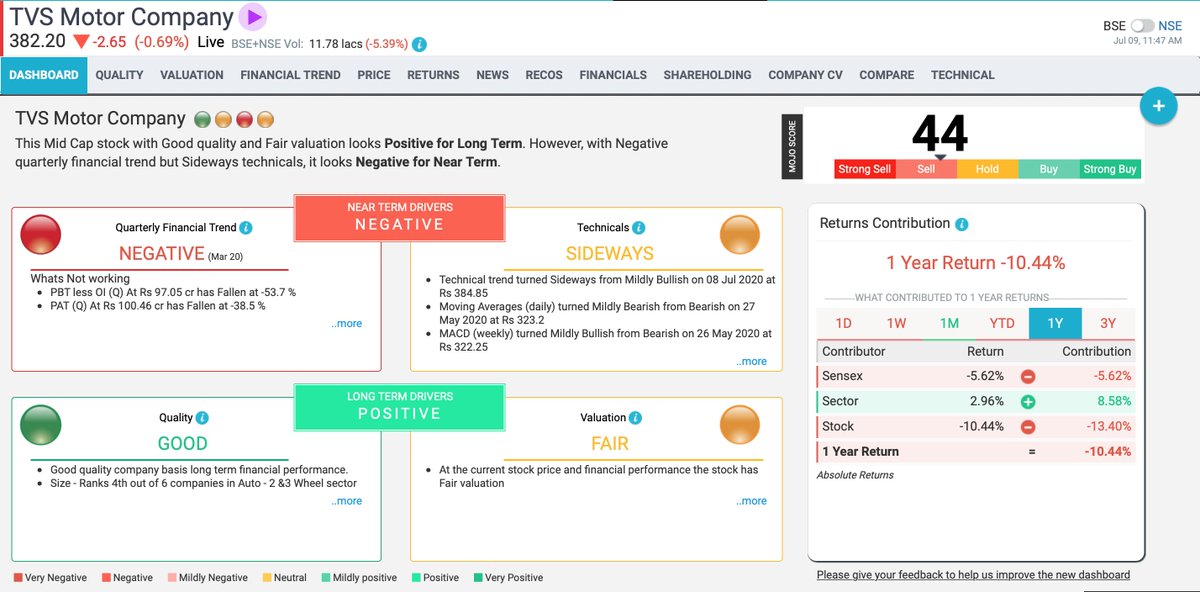Click red ball in Quarterly Financial Trend card

[41, 235]
